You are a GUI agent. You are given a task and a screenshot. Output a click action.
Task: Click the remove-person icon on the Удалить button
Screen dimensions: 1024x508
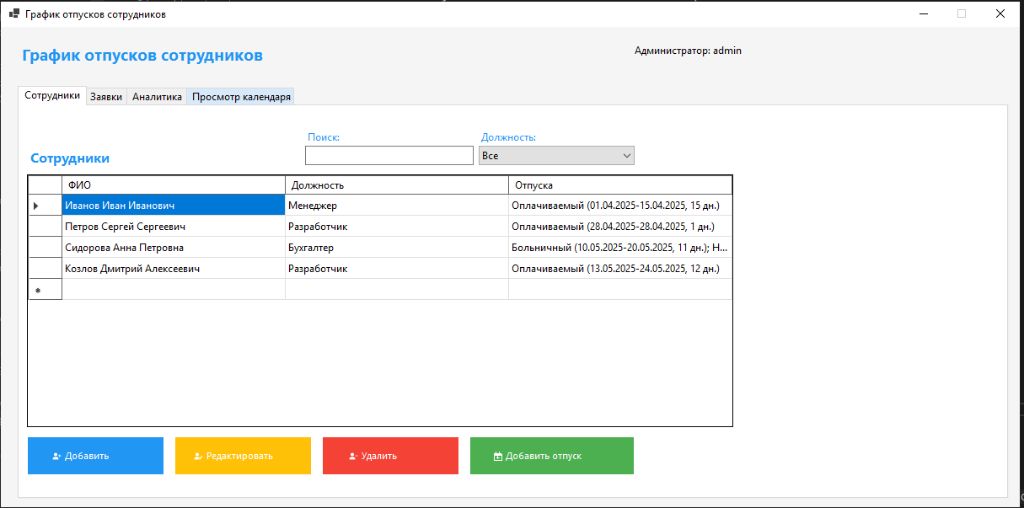(353, 456)
